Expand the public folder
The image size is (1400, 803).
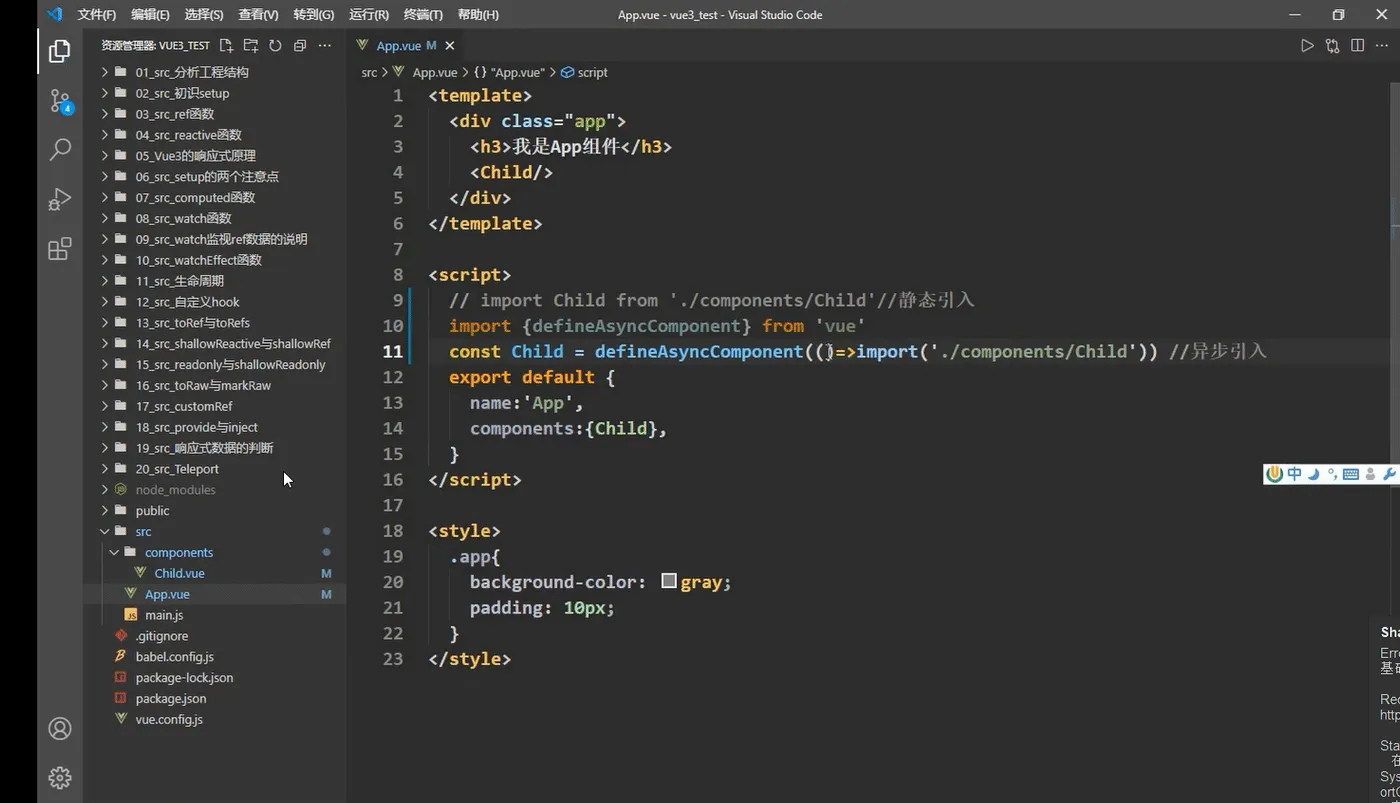click(214, 510)
